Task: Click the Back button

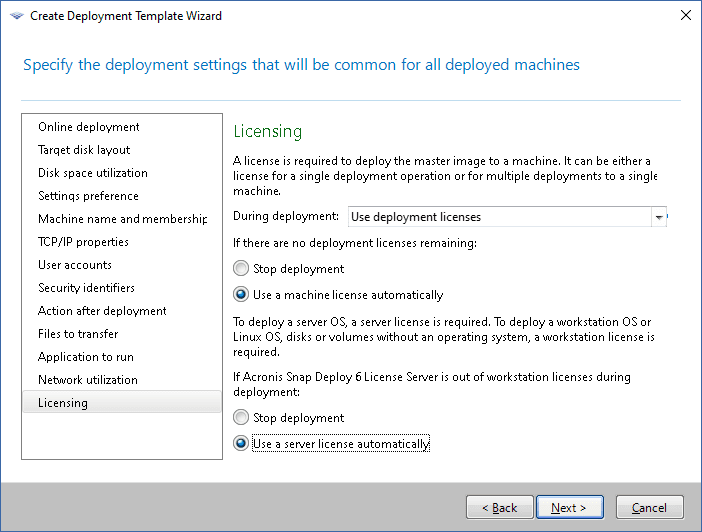Action: (499, 507)
